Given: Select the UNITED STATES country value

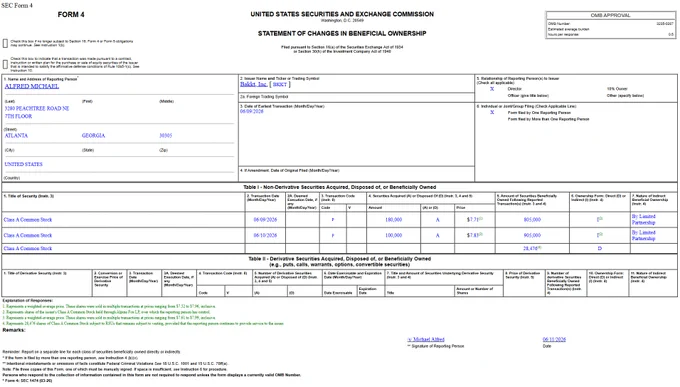Looking at the screenshot, I should 23,164.
